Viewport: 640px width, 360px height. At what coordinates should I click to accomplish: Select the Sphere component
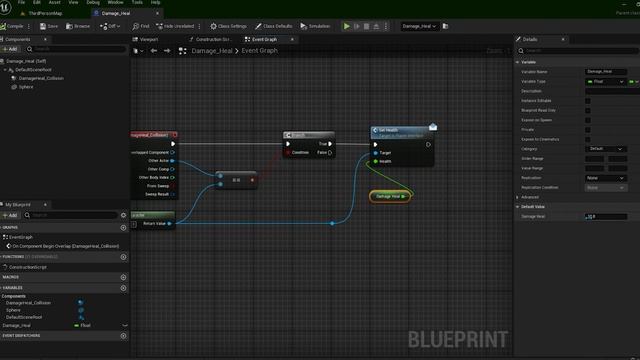point(26,87)
